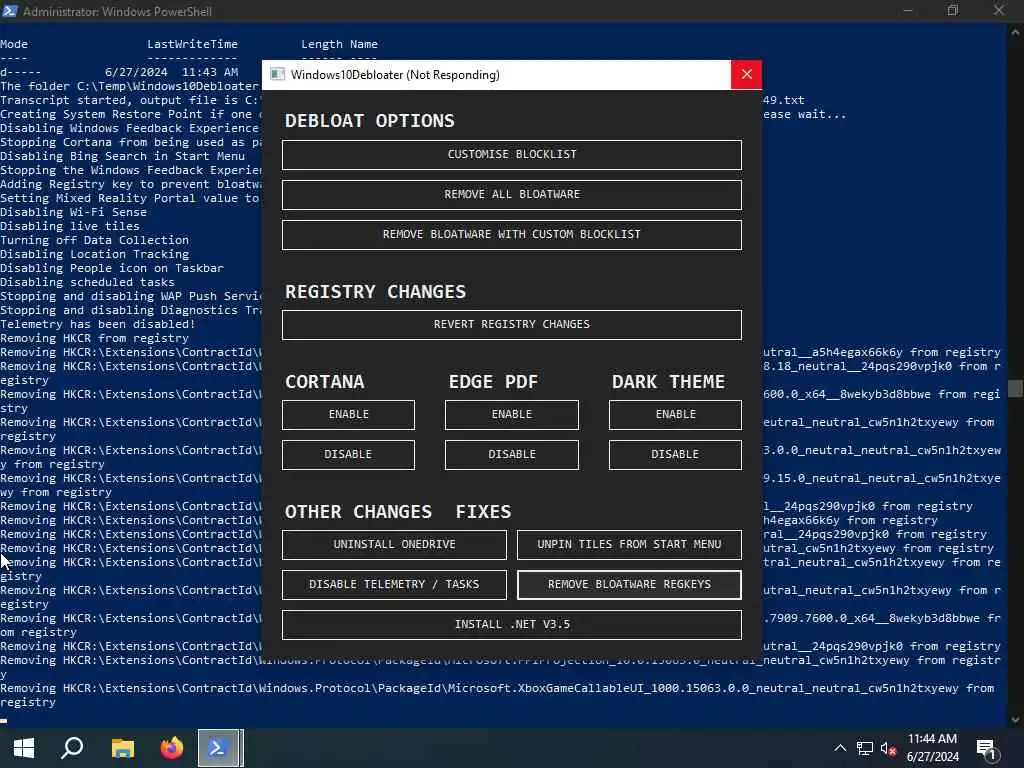Restore down the PowerShell window
Viewport: 1024px width, 768px height.
tap(953, 10)
